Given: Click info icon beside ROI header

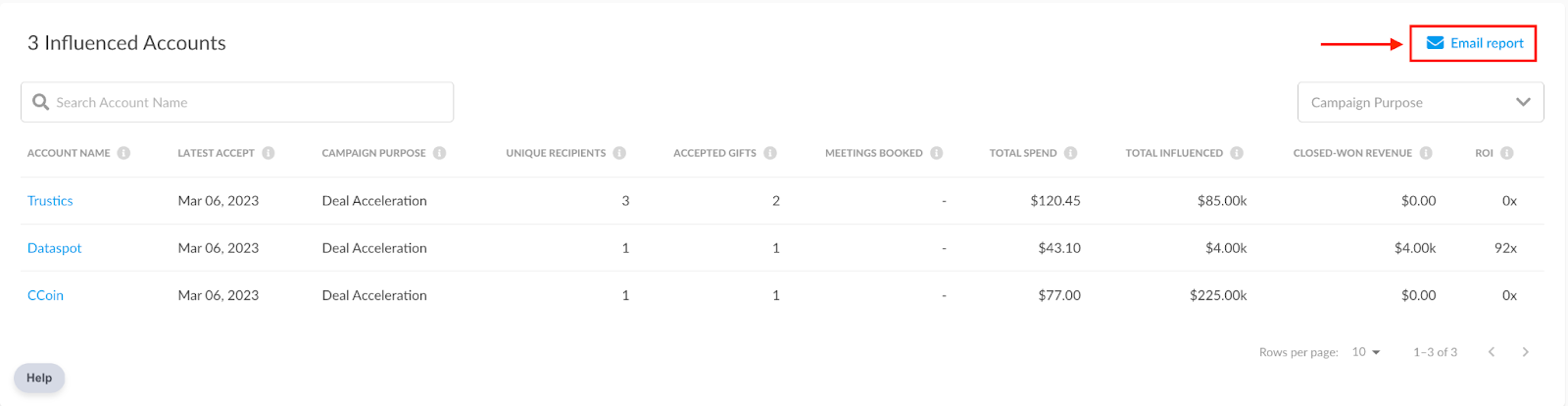Looking at the screenshot, I should point(1507,153).
